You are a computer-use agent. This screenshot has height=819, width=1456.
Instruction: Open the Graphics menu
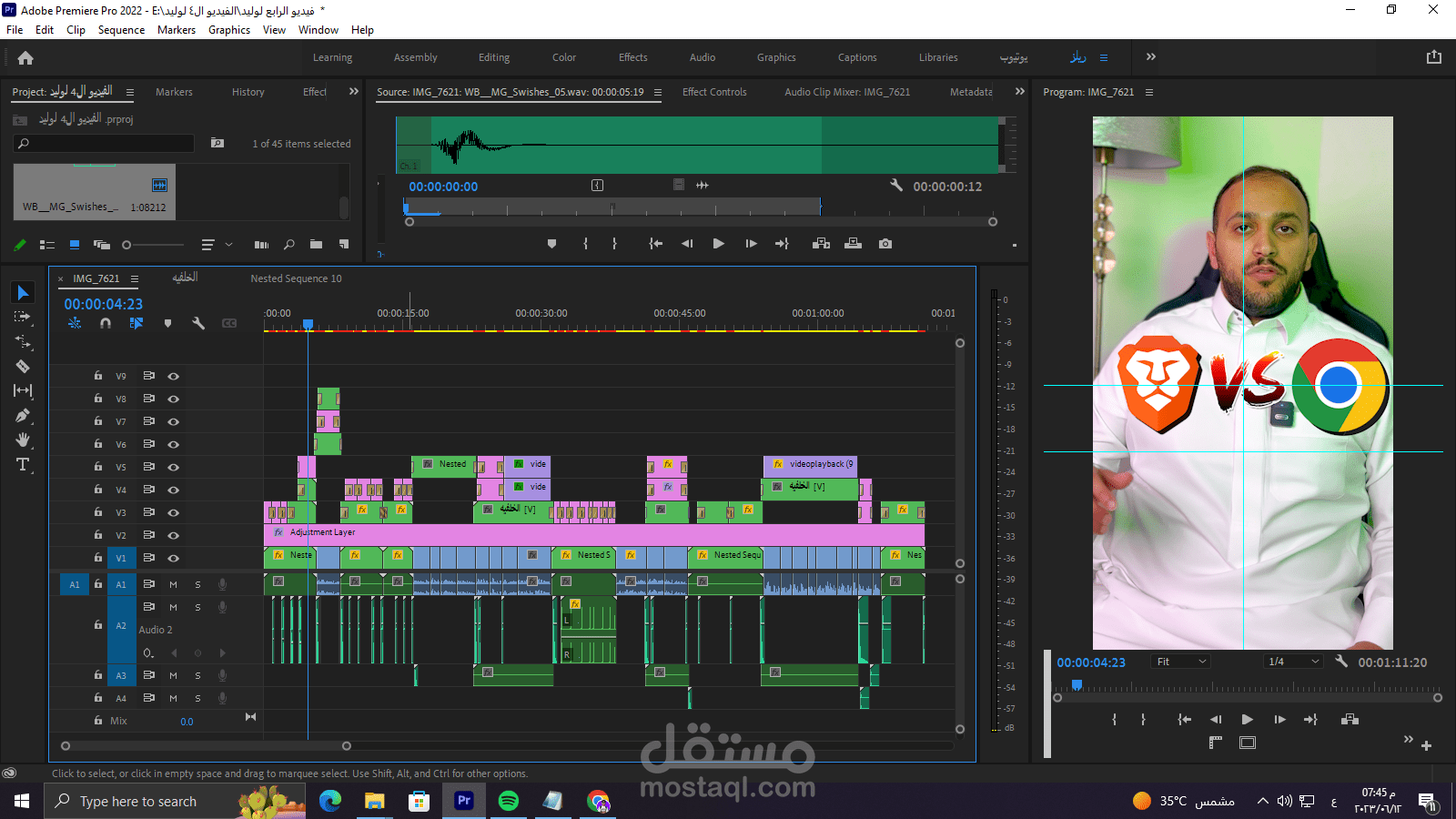pos(229,30)
